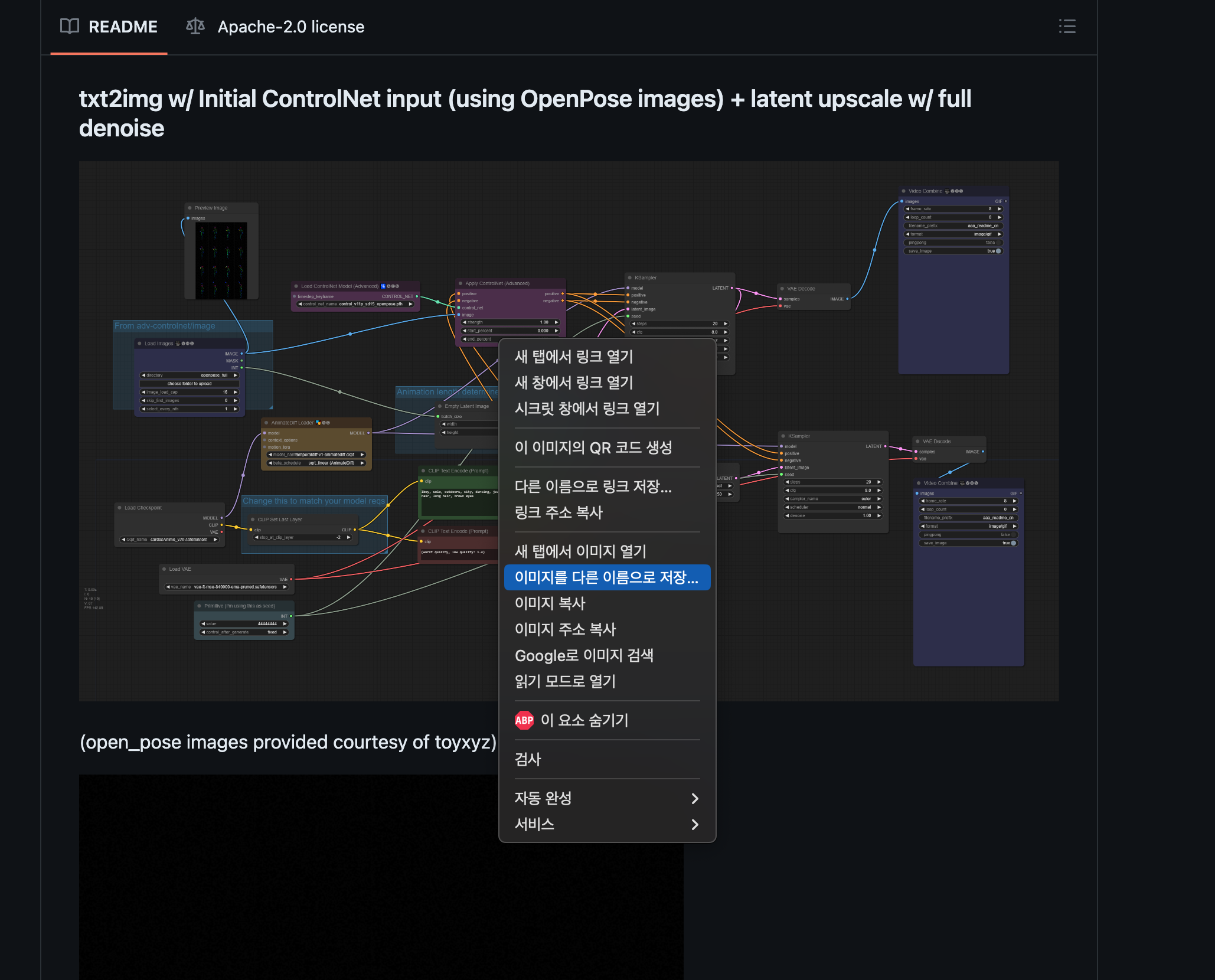The width and height of the screenshot is (1215, 980).
Task: Expand the 자동 완성 submenu
Action: pos(543,799)
